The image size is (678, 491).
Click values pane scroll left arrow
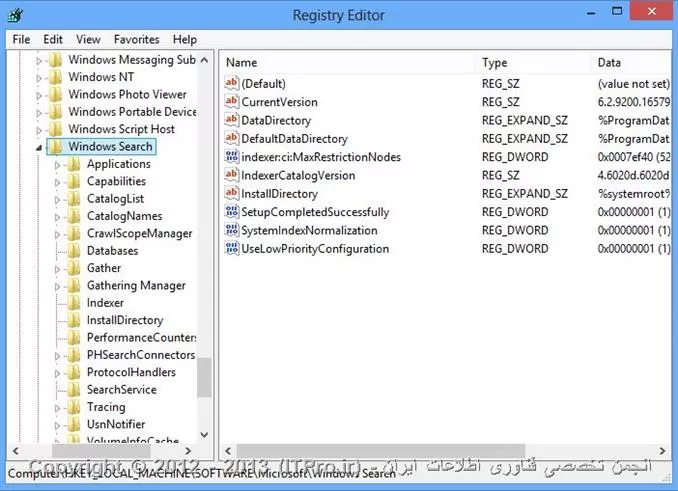[228, 451]
